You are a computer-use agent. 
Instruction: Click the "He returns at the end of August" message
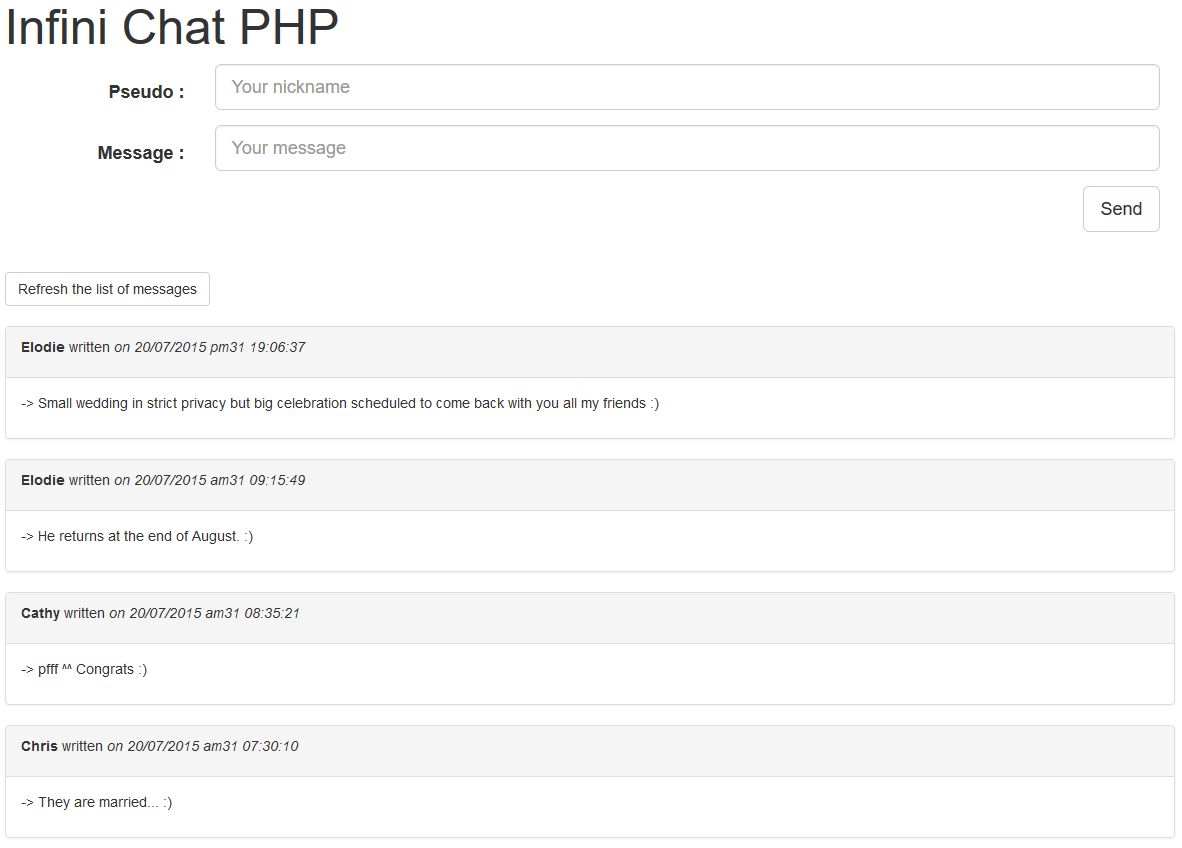[x=137, y=536]
